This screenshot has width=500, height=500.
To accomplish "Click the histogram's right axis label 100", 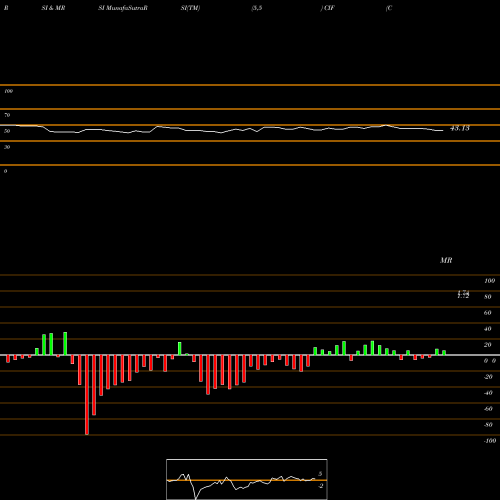I will pos(490,281).
